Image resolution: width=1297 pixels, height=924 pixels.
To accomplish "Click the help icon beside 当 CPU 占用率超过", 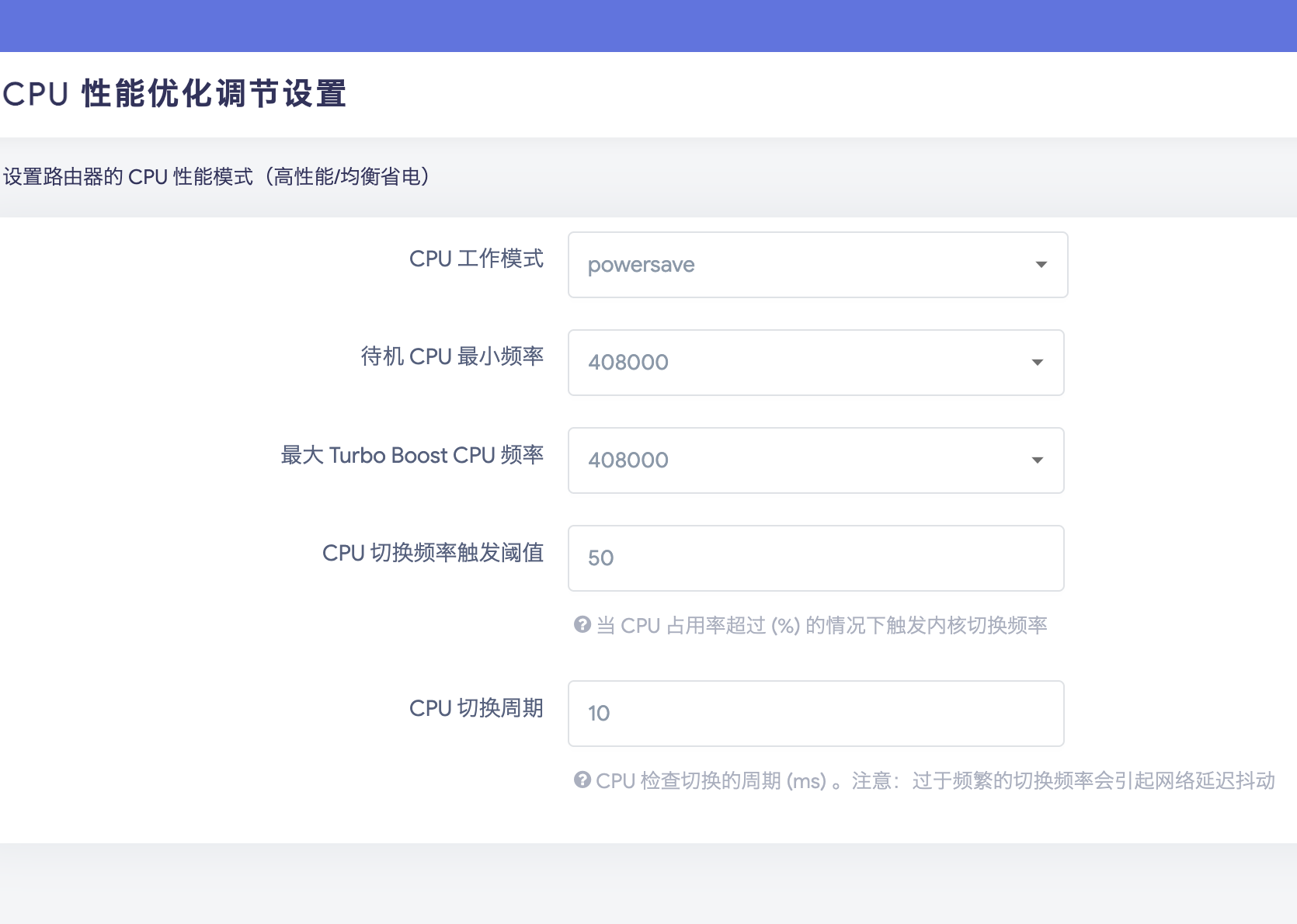I will (x=582, y=624).
